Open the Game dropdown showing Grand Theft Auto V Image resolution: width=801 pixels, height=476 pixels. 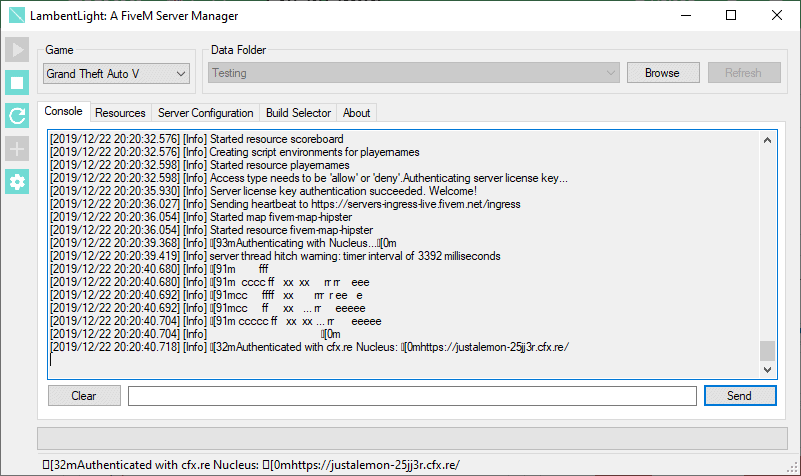tap(116, 74)
